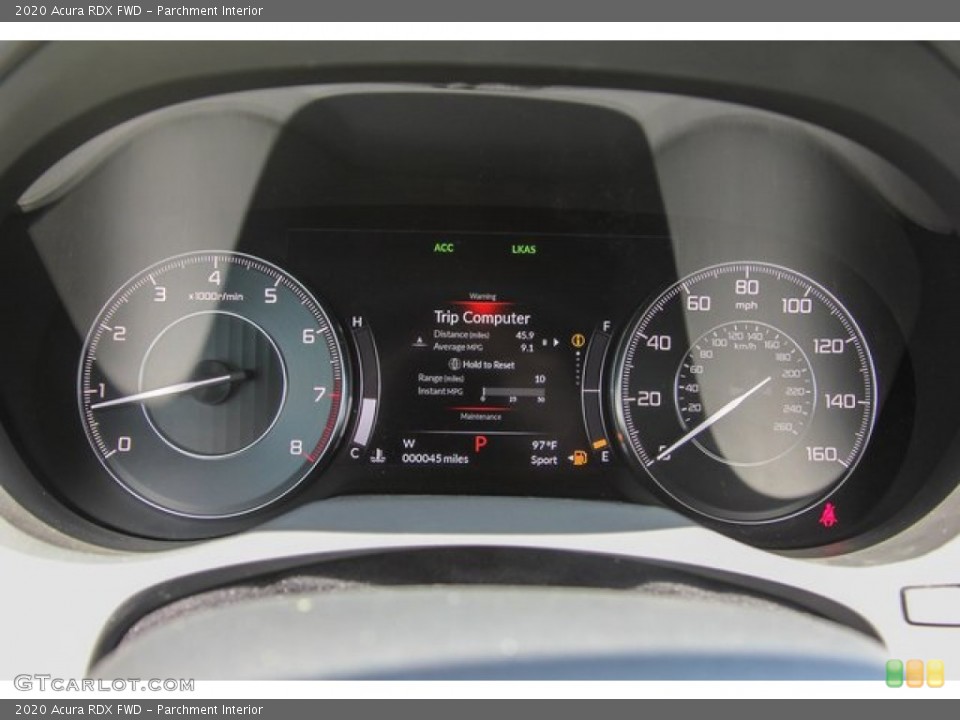This screenshot has width=960, height=720.
Task: Click the 160 mark on the speedometer
Action: click(x=821, y=454)
